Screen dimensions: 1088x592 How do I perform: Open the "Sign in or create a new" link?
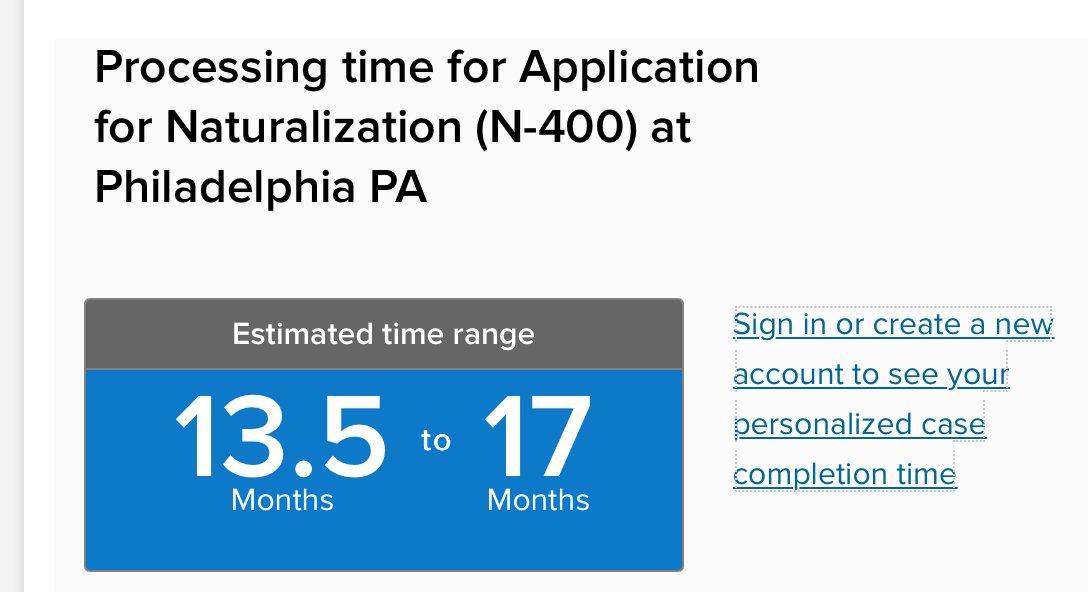coord(893,324)
